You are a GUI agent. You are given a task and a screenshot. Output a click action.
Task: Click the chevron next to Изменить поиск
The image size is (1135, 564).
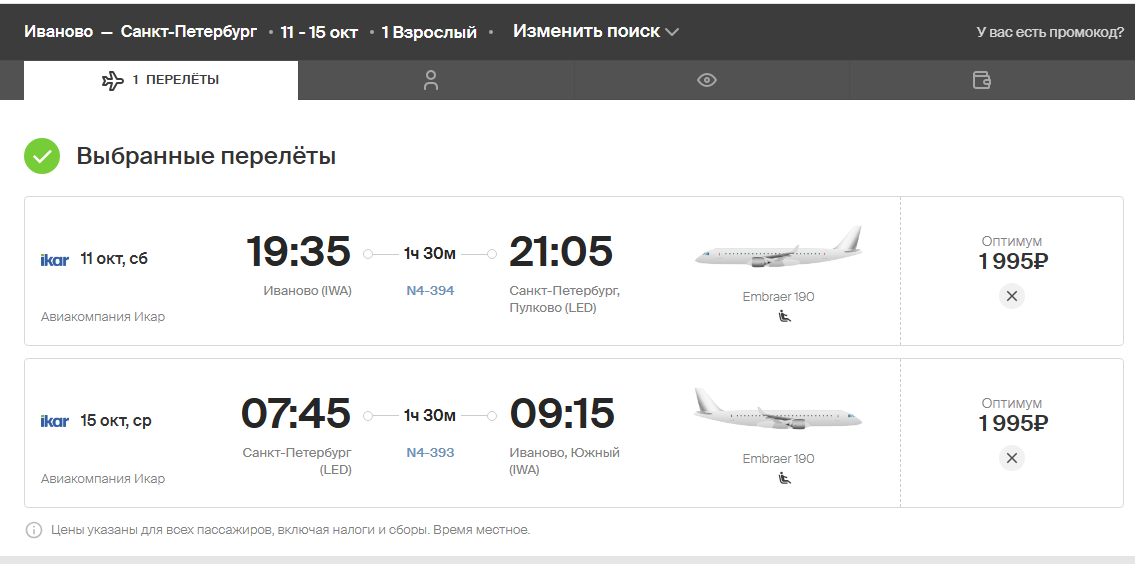[672, 32]
